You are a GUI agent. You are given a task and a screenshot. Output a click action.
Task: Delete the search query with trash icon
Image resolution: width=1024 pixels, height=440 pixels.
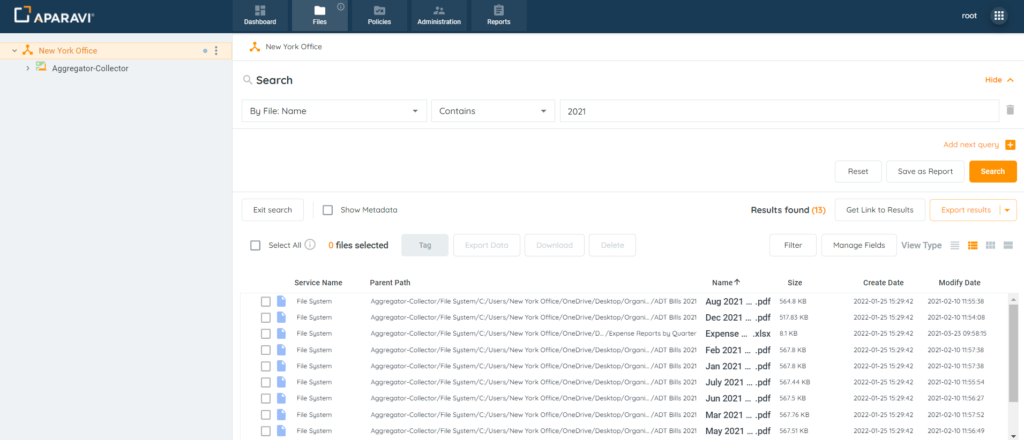pos(1010,111)
